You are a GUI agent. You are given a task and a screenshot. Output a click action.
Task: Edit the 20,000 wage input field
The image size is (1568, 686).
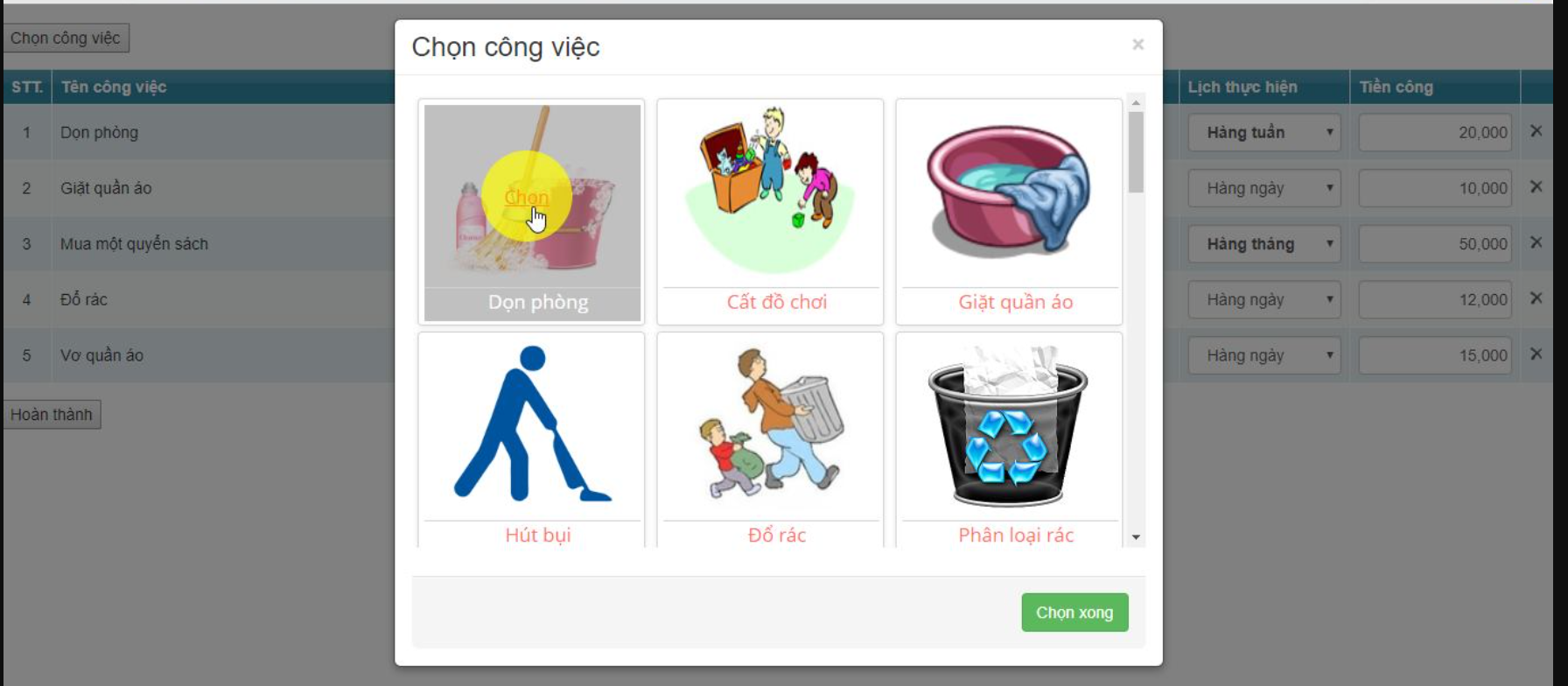pyautogui.click(x=1435, y=133)
